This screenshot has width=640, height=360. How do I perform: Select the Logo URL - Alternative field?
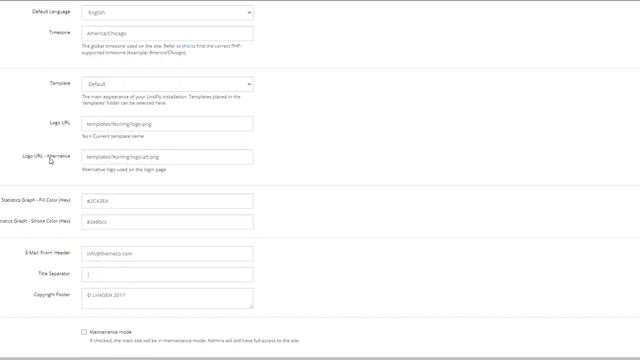(167, 157)
